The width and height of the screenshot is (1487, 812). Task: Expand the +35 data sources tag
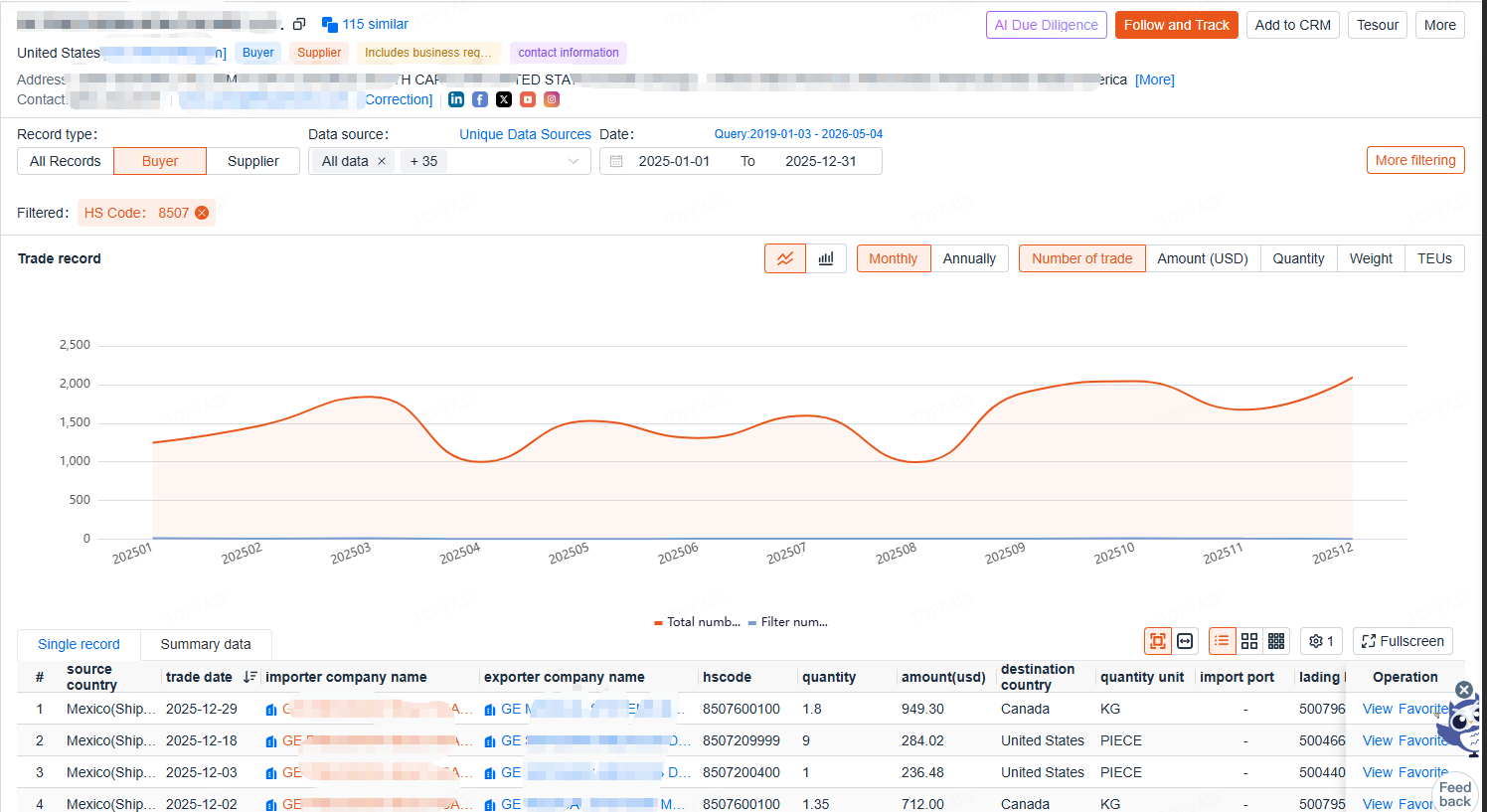coord(423,161)
